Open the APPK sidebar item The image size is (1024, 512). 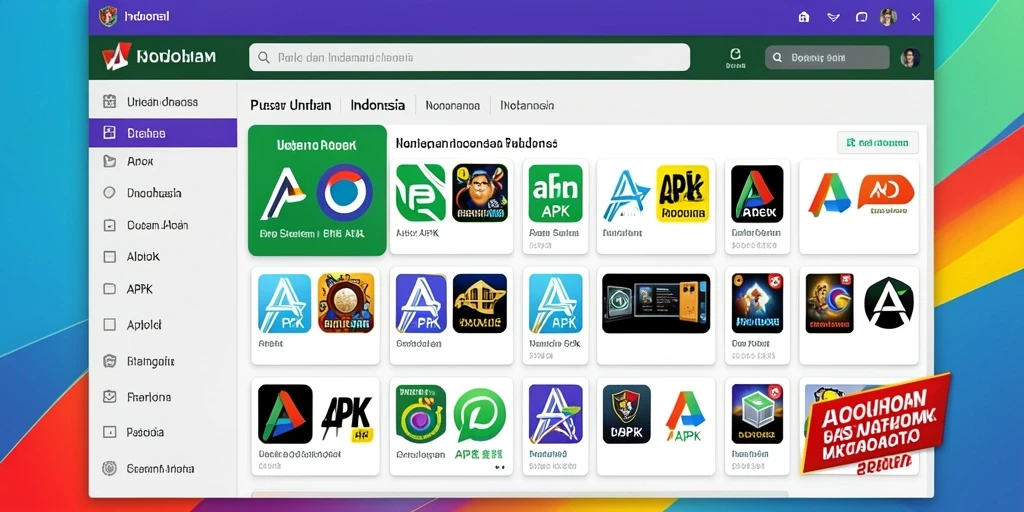(x=163, y=289)
